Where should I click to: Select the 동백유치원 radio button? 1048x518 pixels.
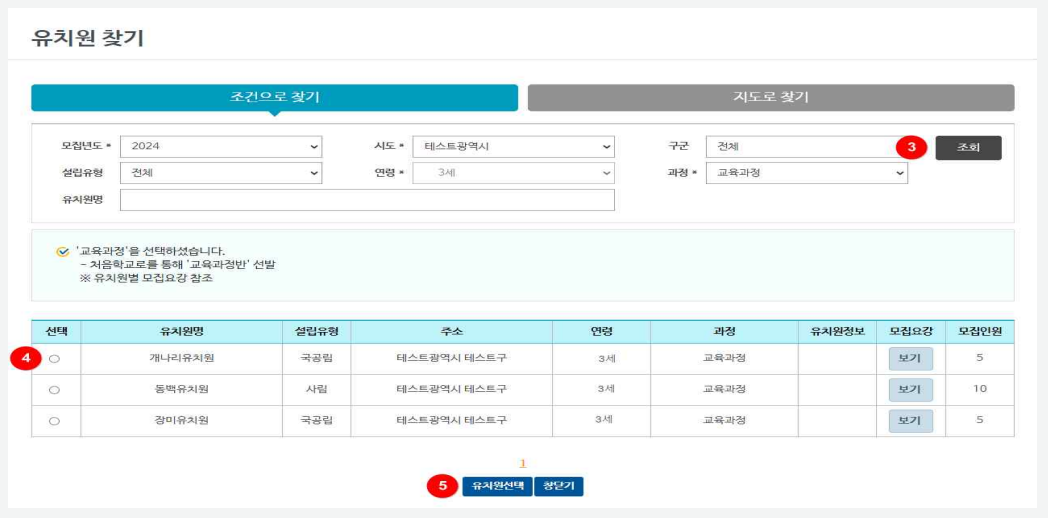[x=55, y=390]
